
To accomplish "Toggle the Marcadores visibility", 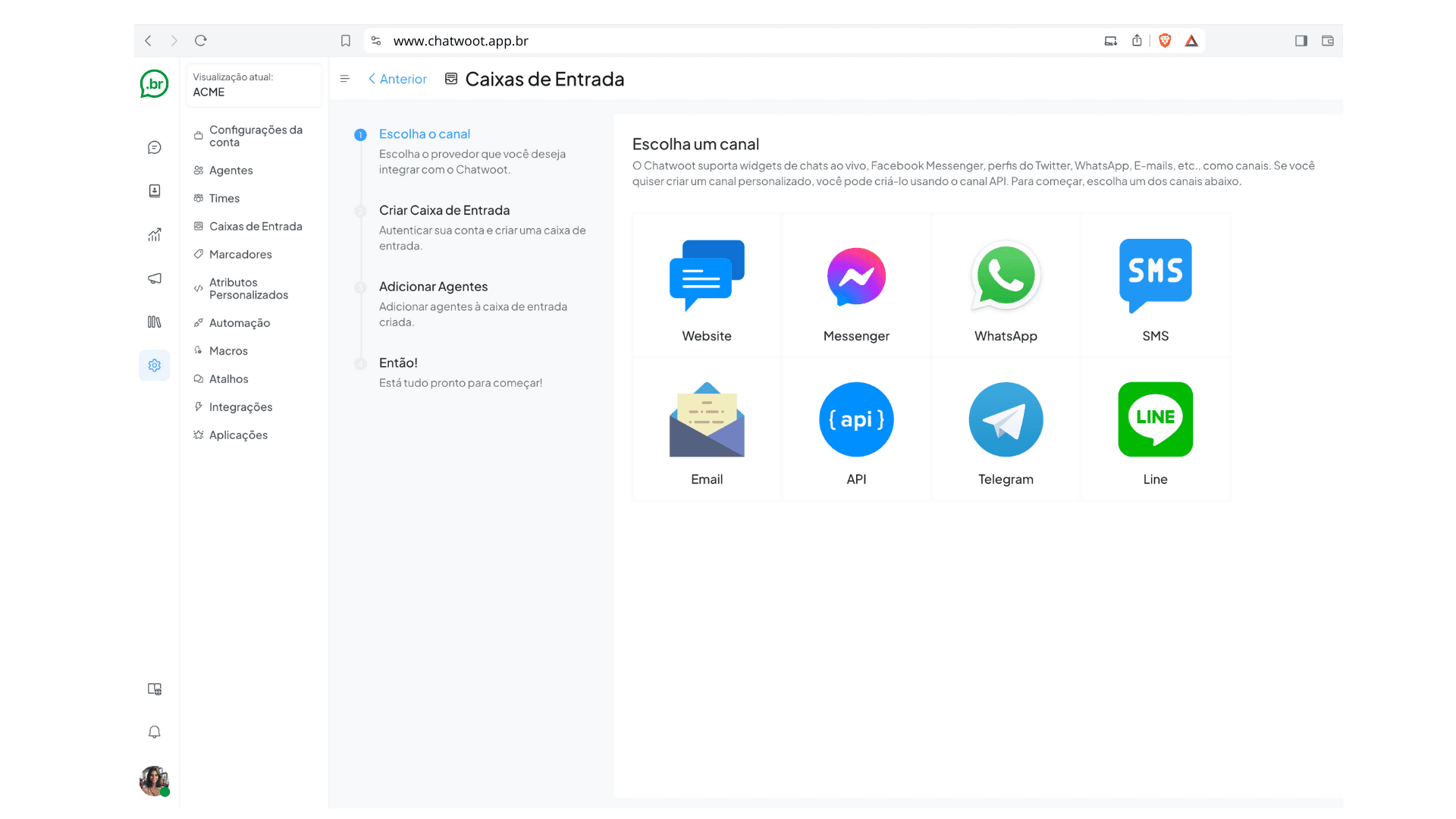I will (x=240, y=253).
